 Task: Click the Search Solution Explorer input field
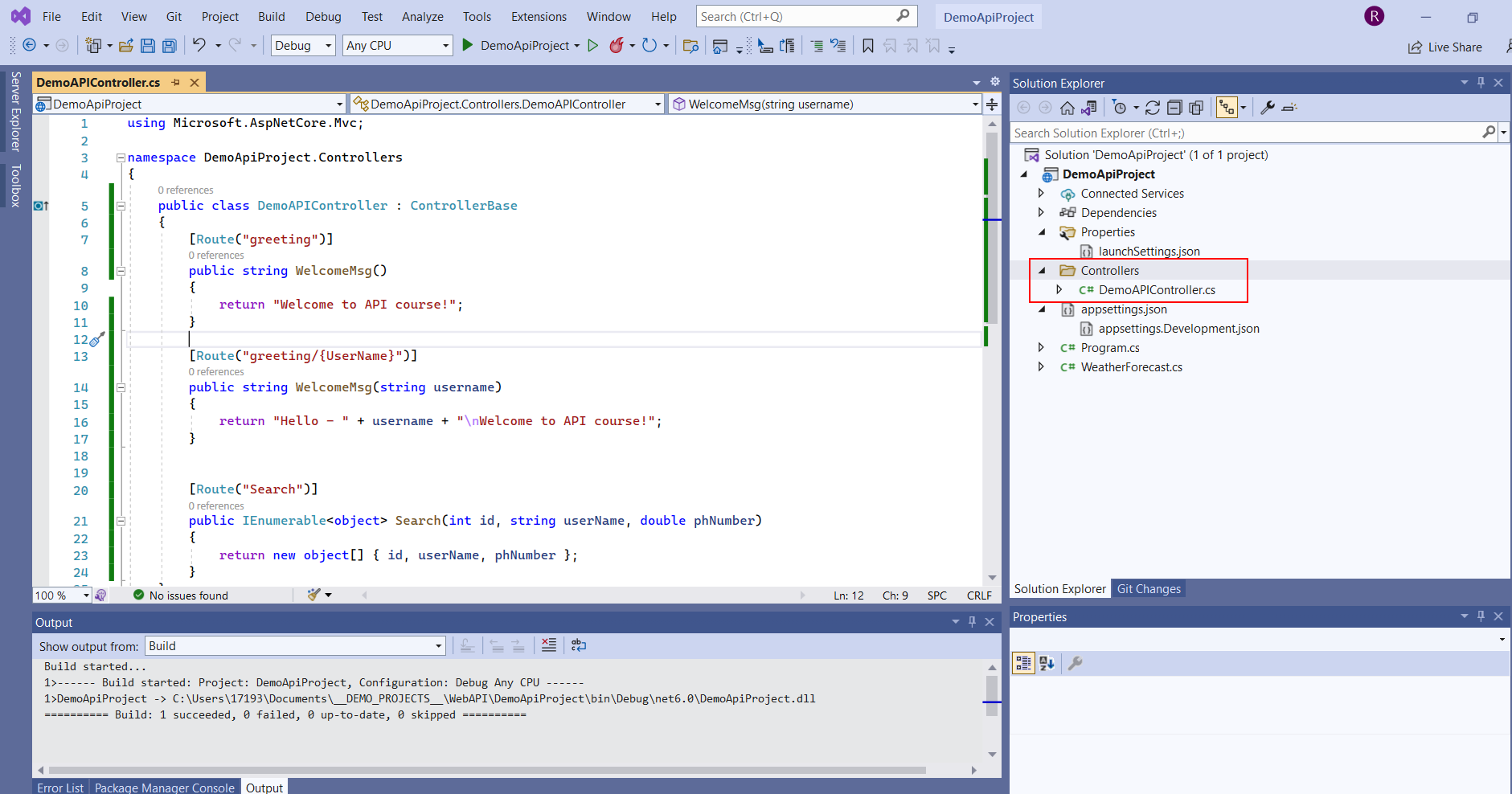[x=1247, y=133]
